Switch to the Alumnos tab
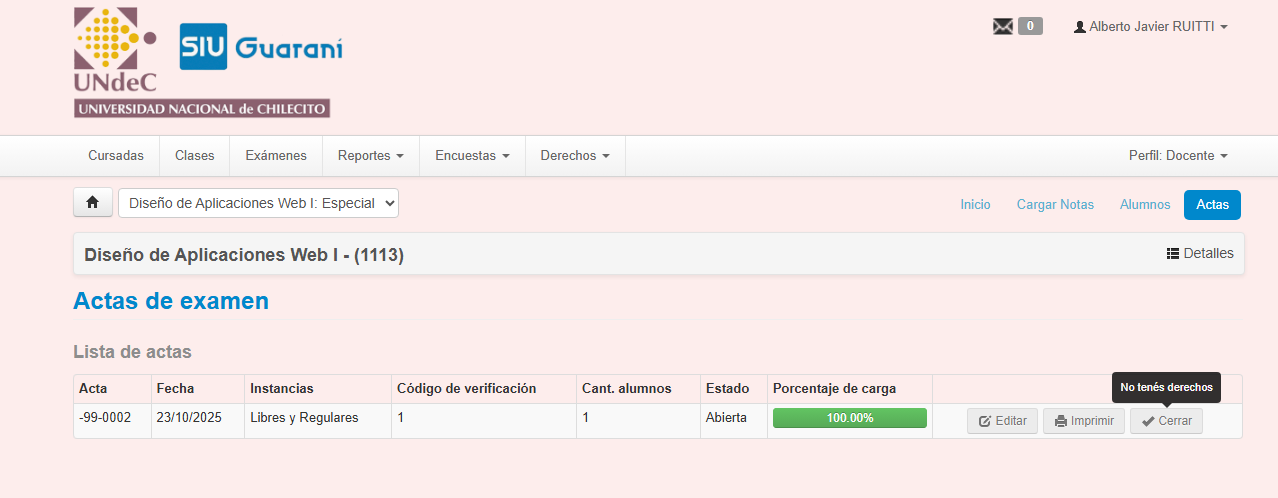The image size is (1278, 498). (x=1145, y=205)
